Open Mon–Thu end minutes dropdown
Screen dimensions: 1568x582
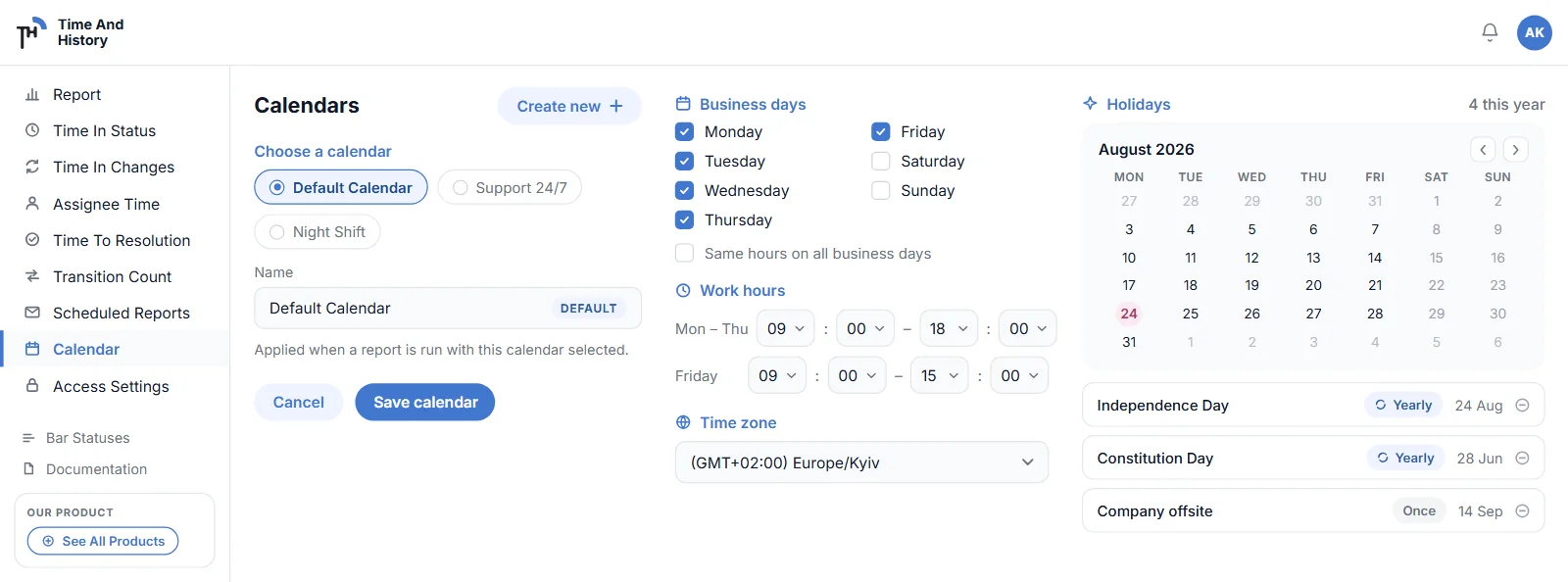pyautogui.click(x=1028, y=328)
